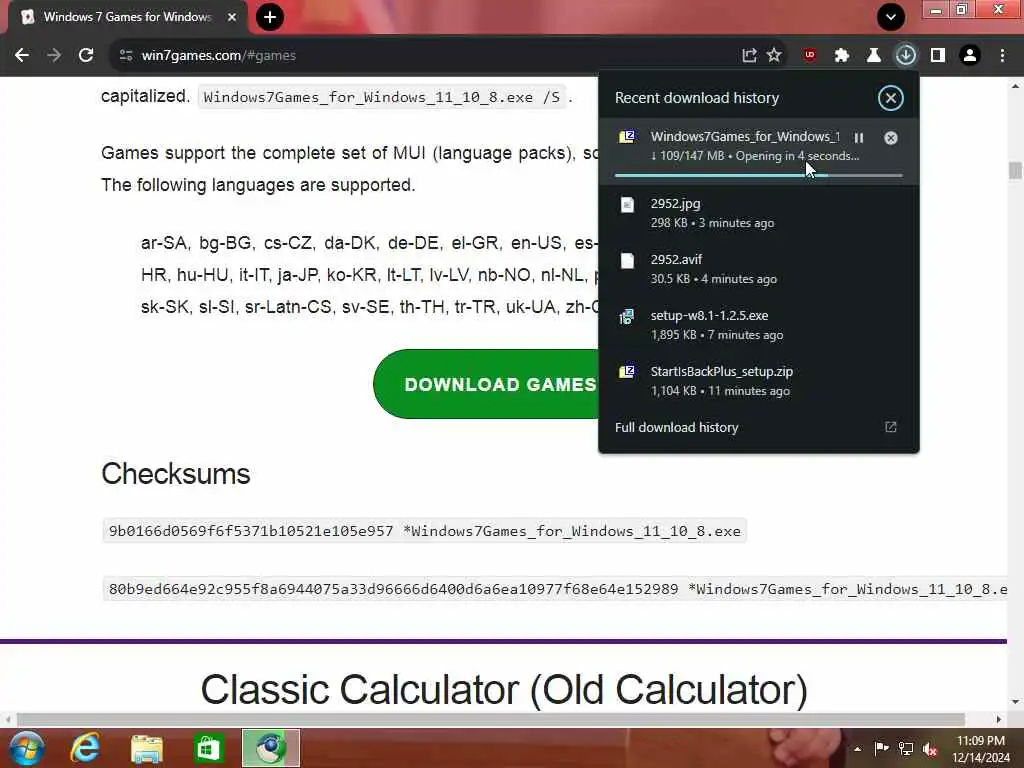Screen dimensions: 1024x768
Task: Open Chrome Labs flask icon
Action: (x=874, y=56)
